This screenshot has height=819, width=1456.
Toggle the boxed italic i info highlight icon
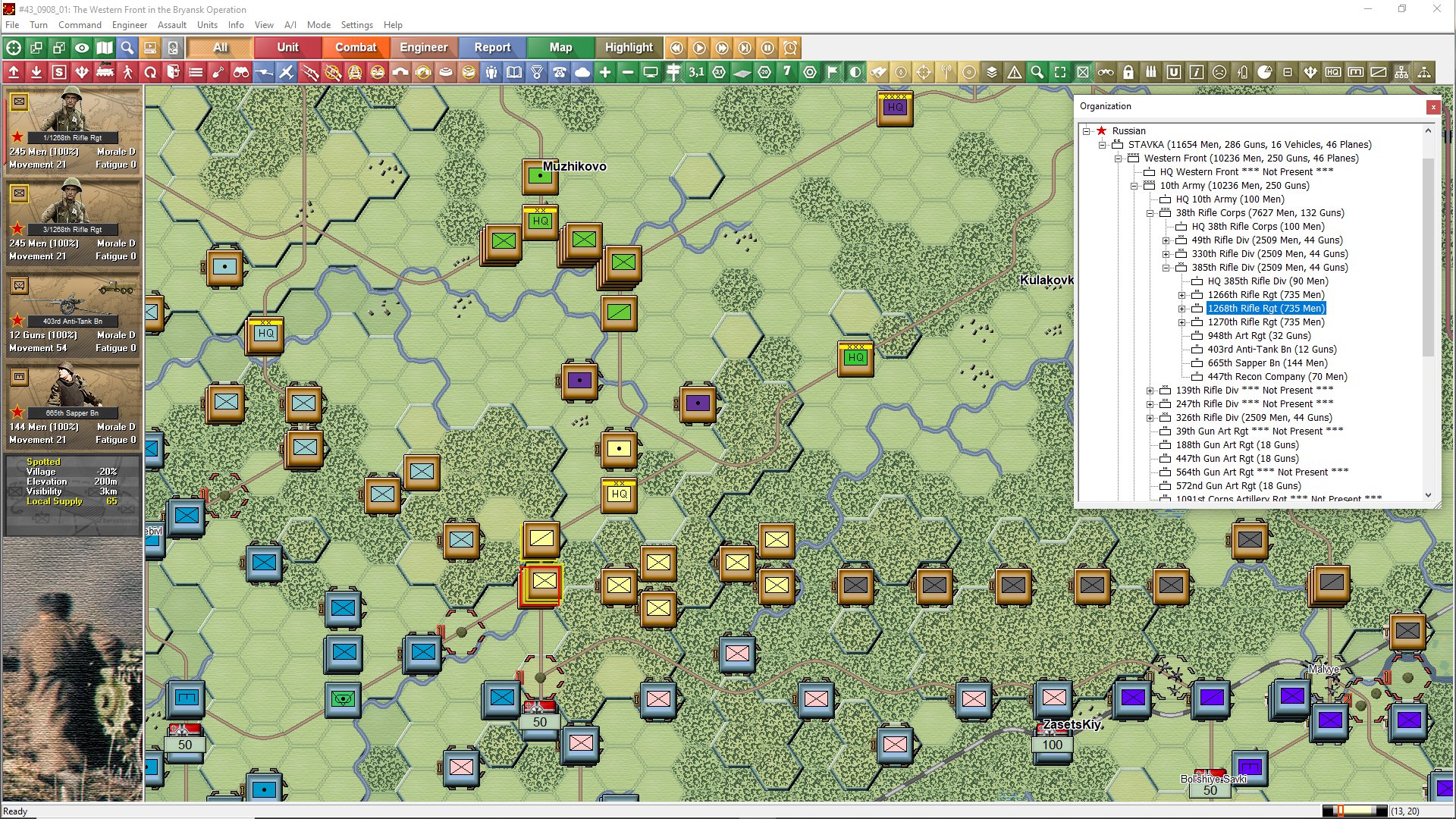click(1197, 72)
